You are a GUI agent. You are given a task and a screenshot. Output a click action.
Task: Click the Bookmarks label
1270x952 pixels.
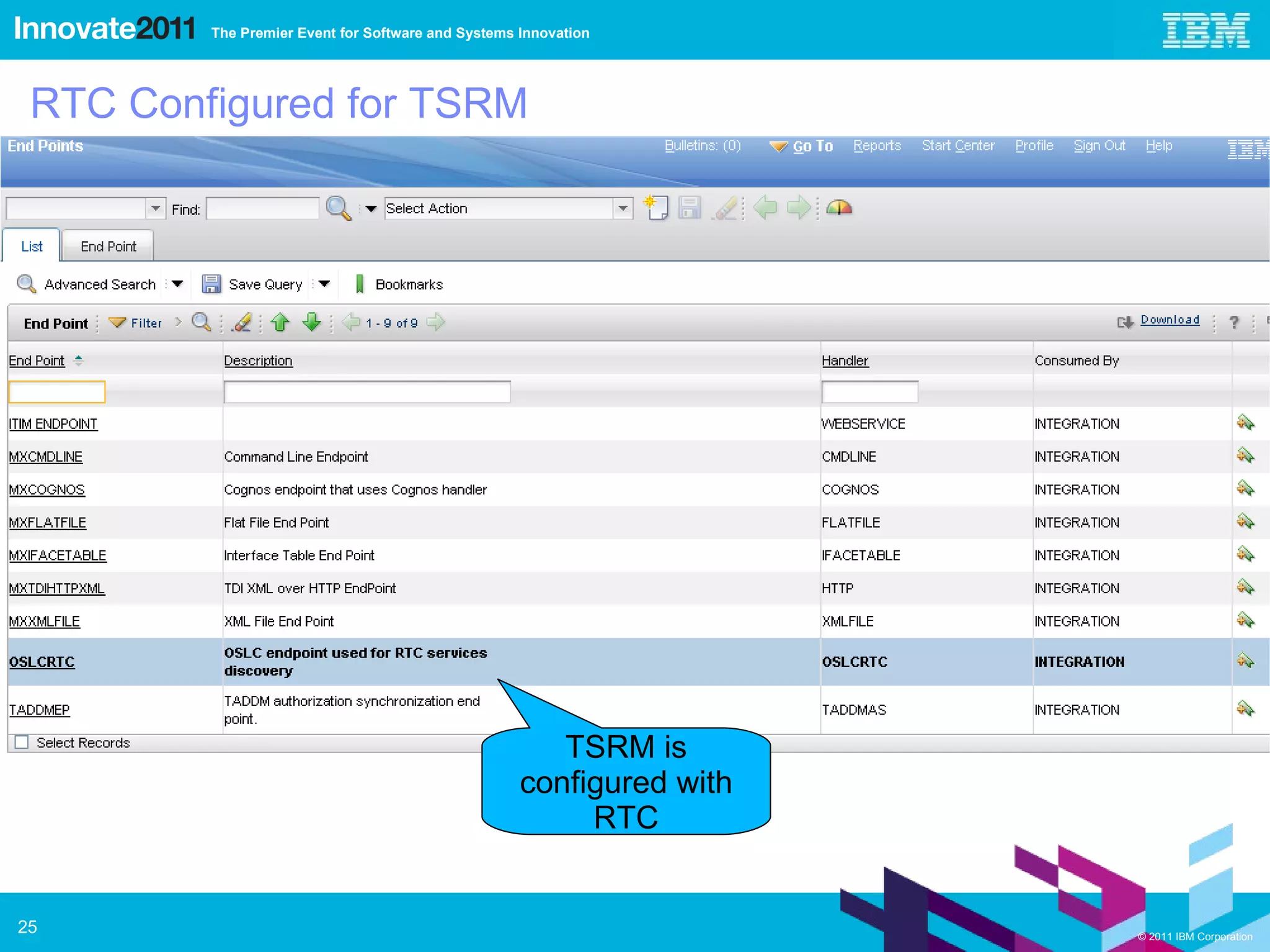click(409, 284)
